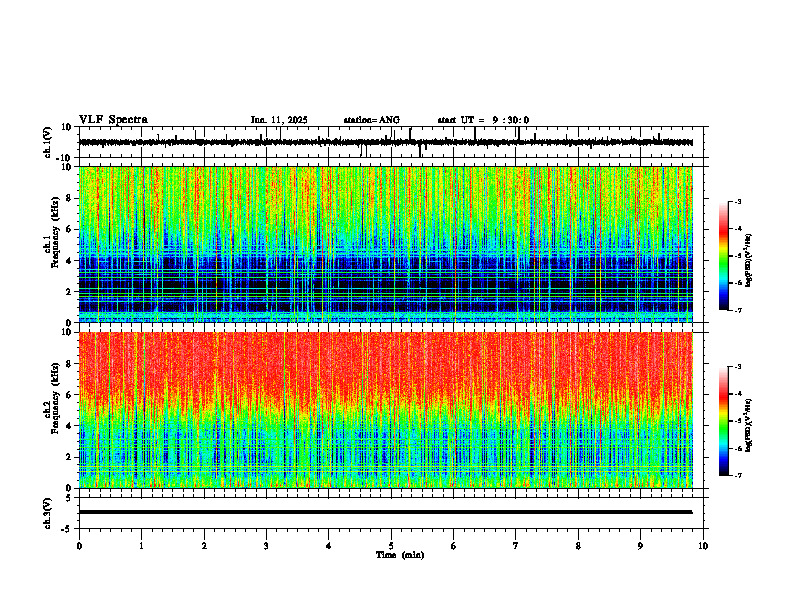Click time axis tick label "9"
Viewport: 792px width, 612px height.
click(x=640, y=546)
